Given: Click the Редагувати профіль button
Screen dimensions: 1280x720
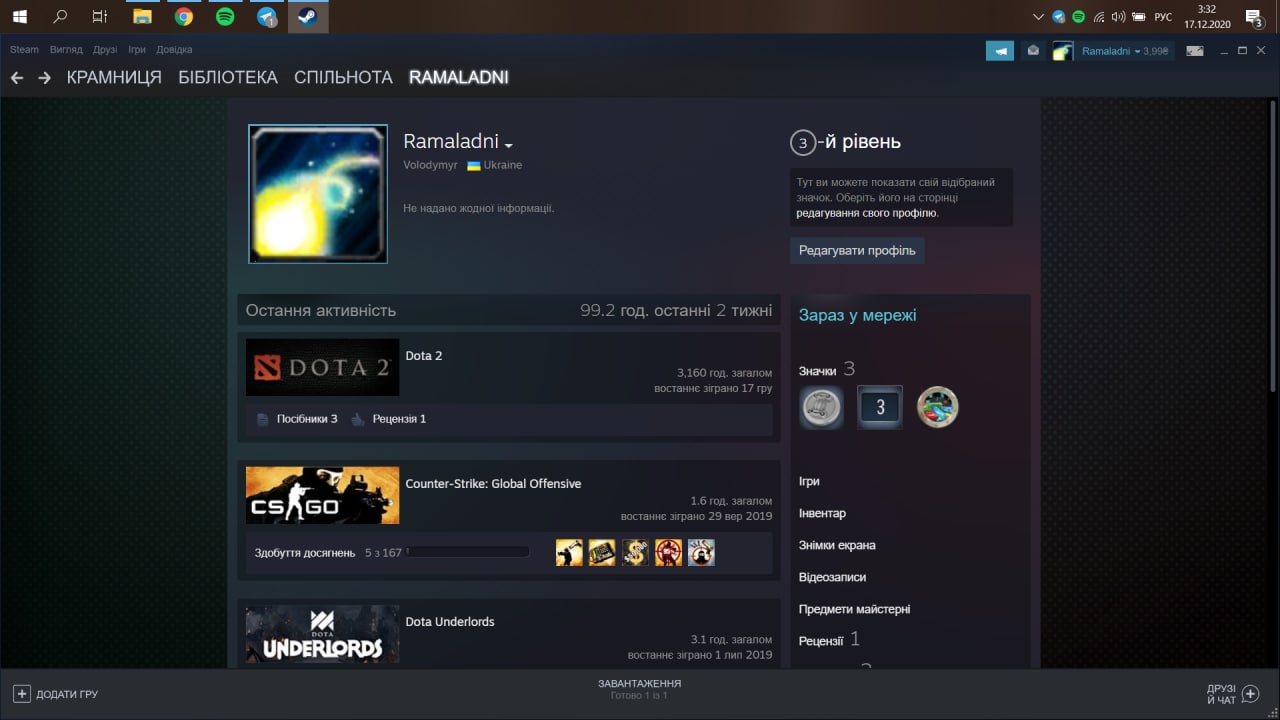Looking at the screenshot, I should [x=857, y=250].
